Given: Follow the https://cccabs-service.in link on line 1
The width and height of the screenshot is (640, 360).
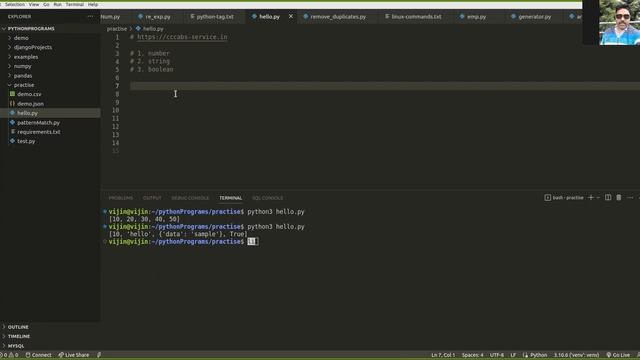Looking at the screenshot, I should [182, 37].
